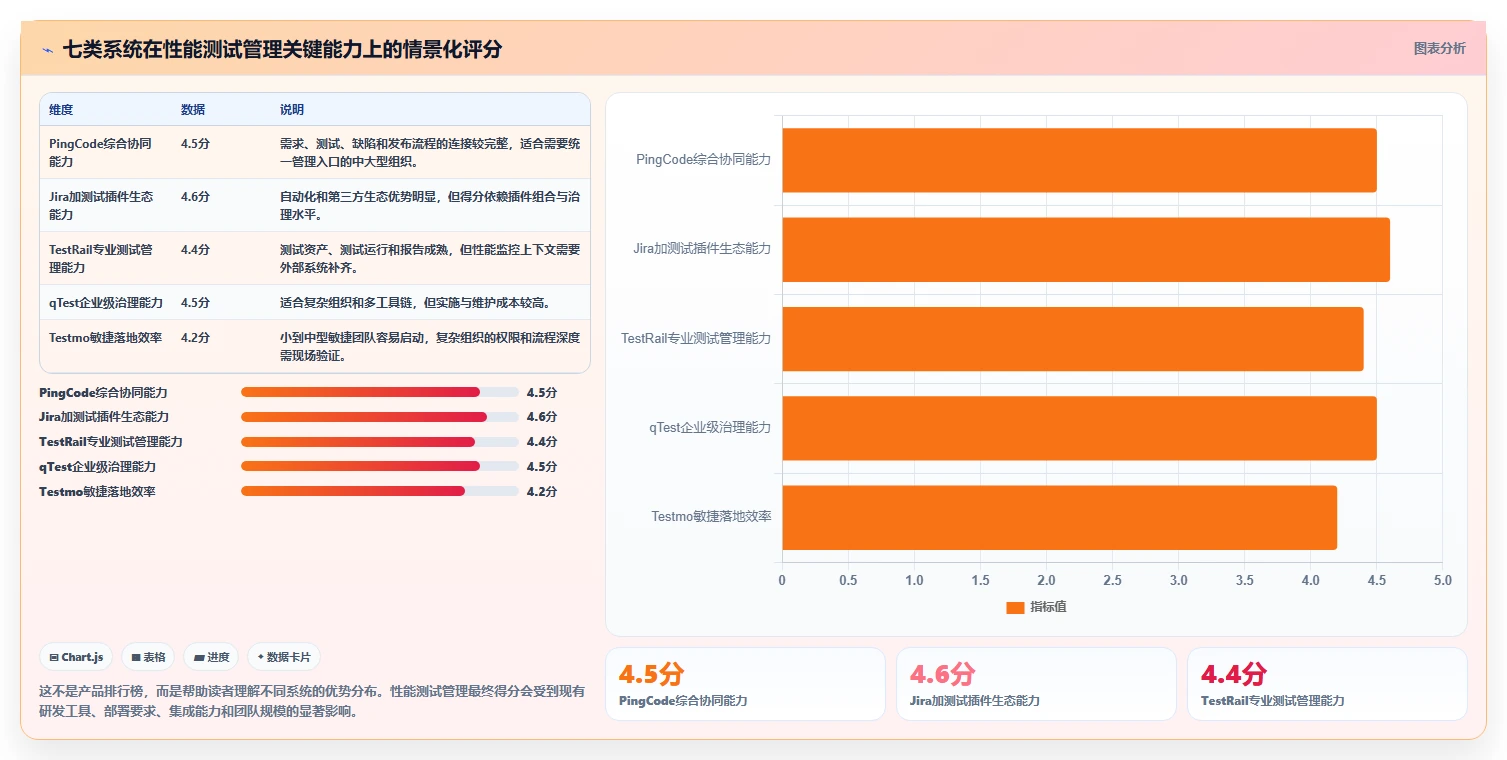Screen dimensions: 1507x760
Task: Click the lightning icon beside the title
Action: click(x=47, y=50)
